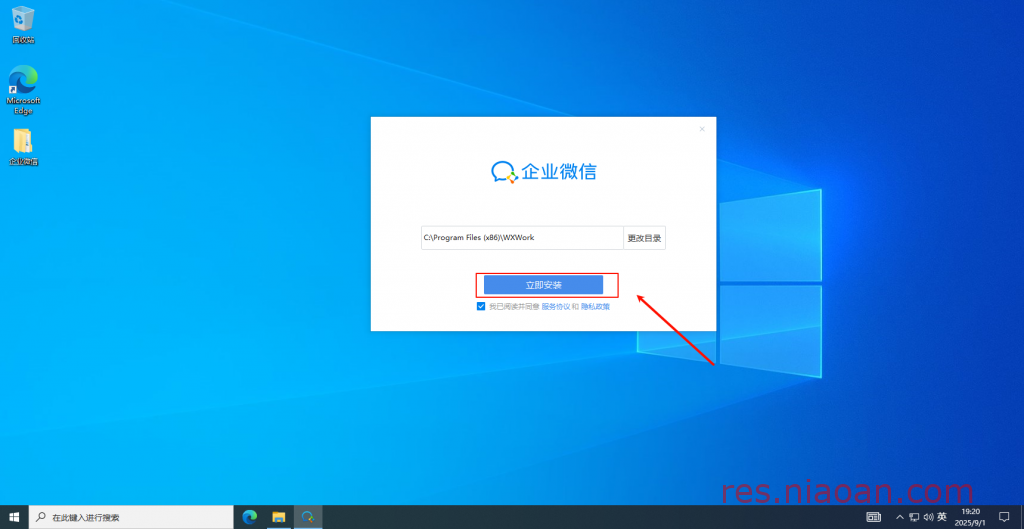The height and width of the screenshot is (529, 1024).
Task: Open File Explorer from the taskbar
Action: [279, 517]
